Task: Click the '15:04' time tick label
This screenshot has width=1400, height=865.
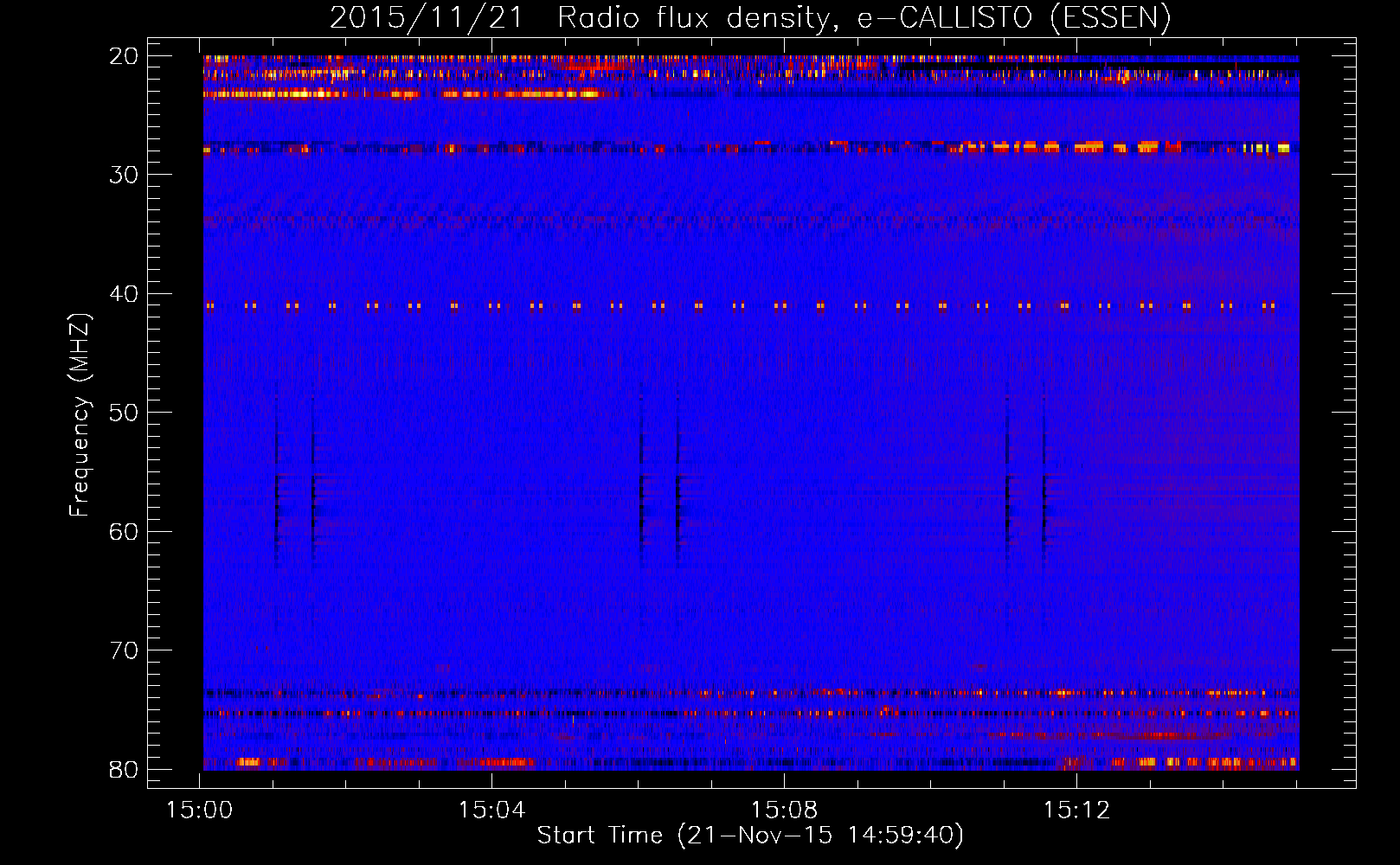Action: [491, 810]
